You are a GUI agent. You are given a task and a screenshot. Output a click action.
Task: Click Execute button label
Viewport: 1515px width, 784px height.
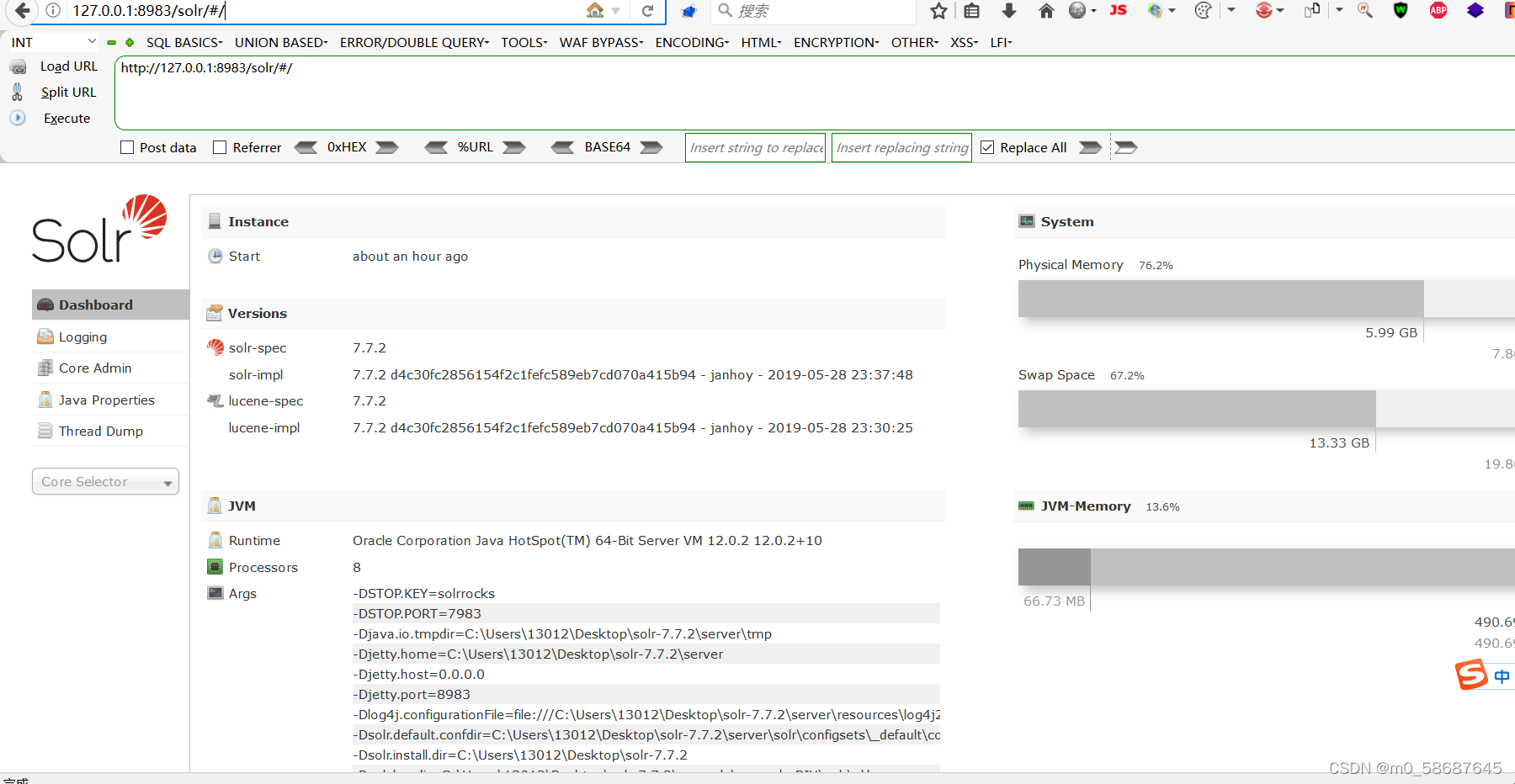coord(67,119)
